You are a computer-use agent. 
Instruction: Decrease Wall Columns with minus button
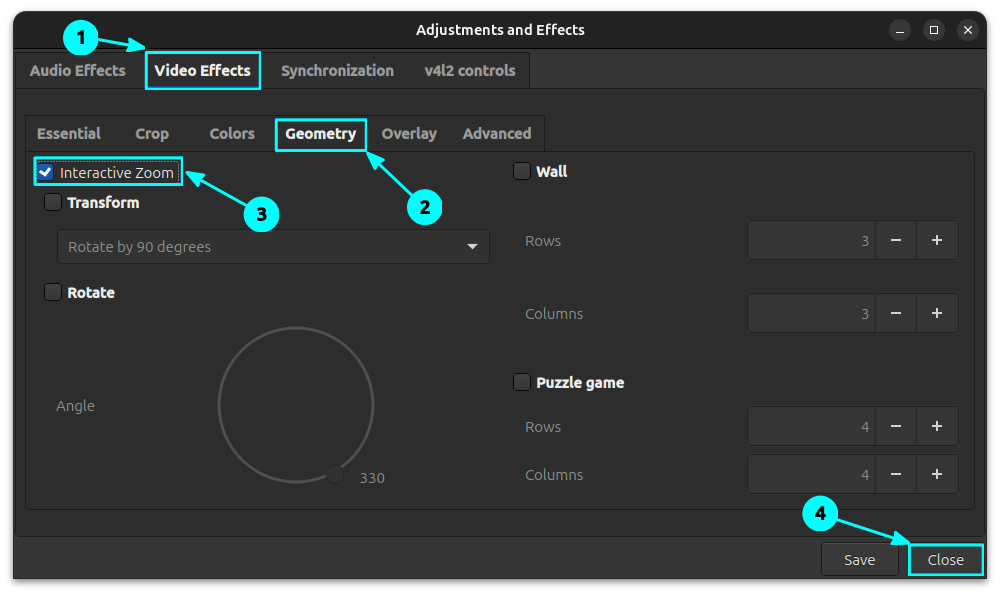click(896, 313)
